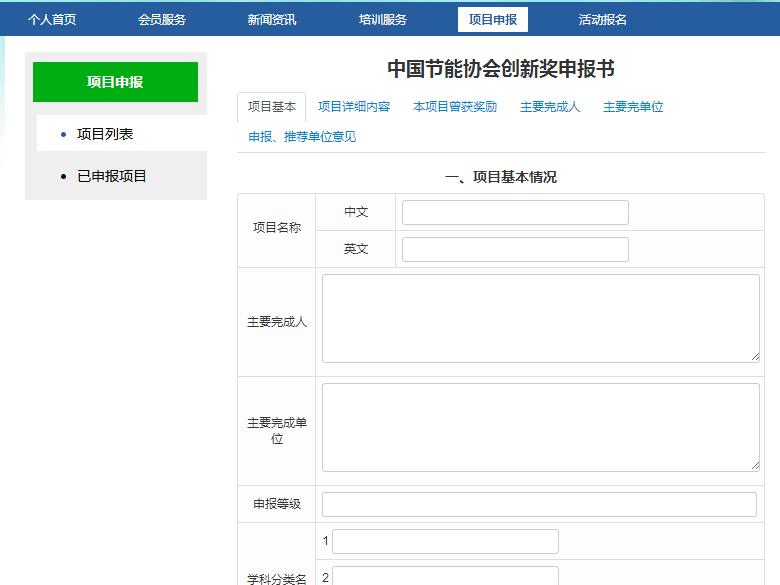The image size is (780, 585).
Task: Open the 个人首页 navigation item
Action: click(x=52, y=20)
